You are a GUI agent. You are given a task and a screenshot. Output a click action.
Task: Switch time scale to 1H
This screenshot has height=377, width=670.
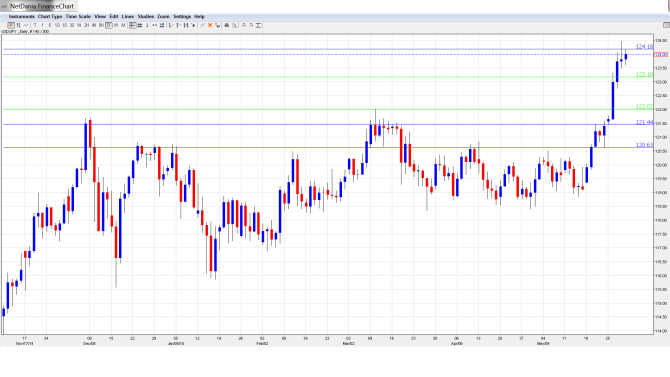tap(79, 25)
